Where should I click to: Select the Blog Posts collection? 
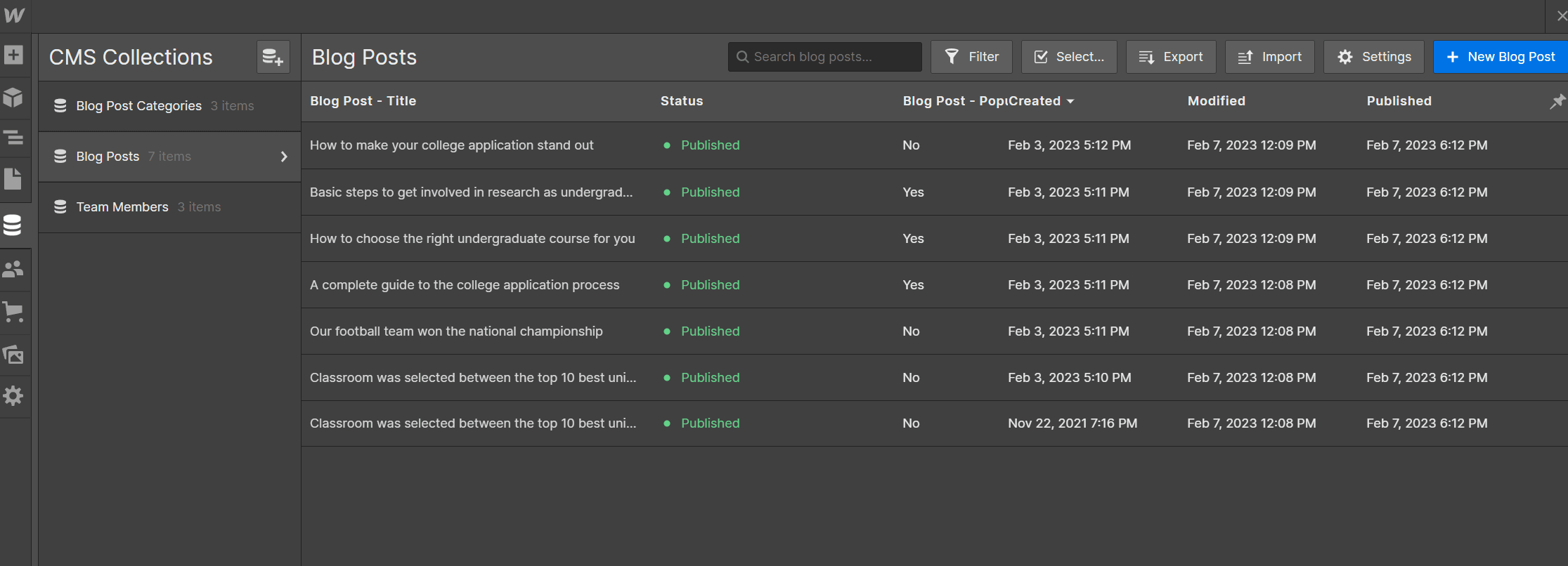[169, 157]
